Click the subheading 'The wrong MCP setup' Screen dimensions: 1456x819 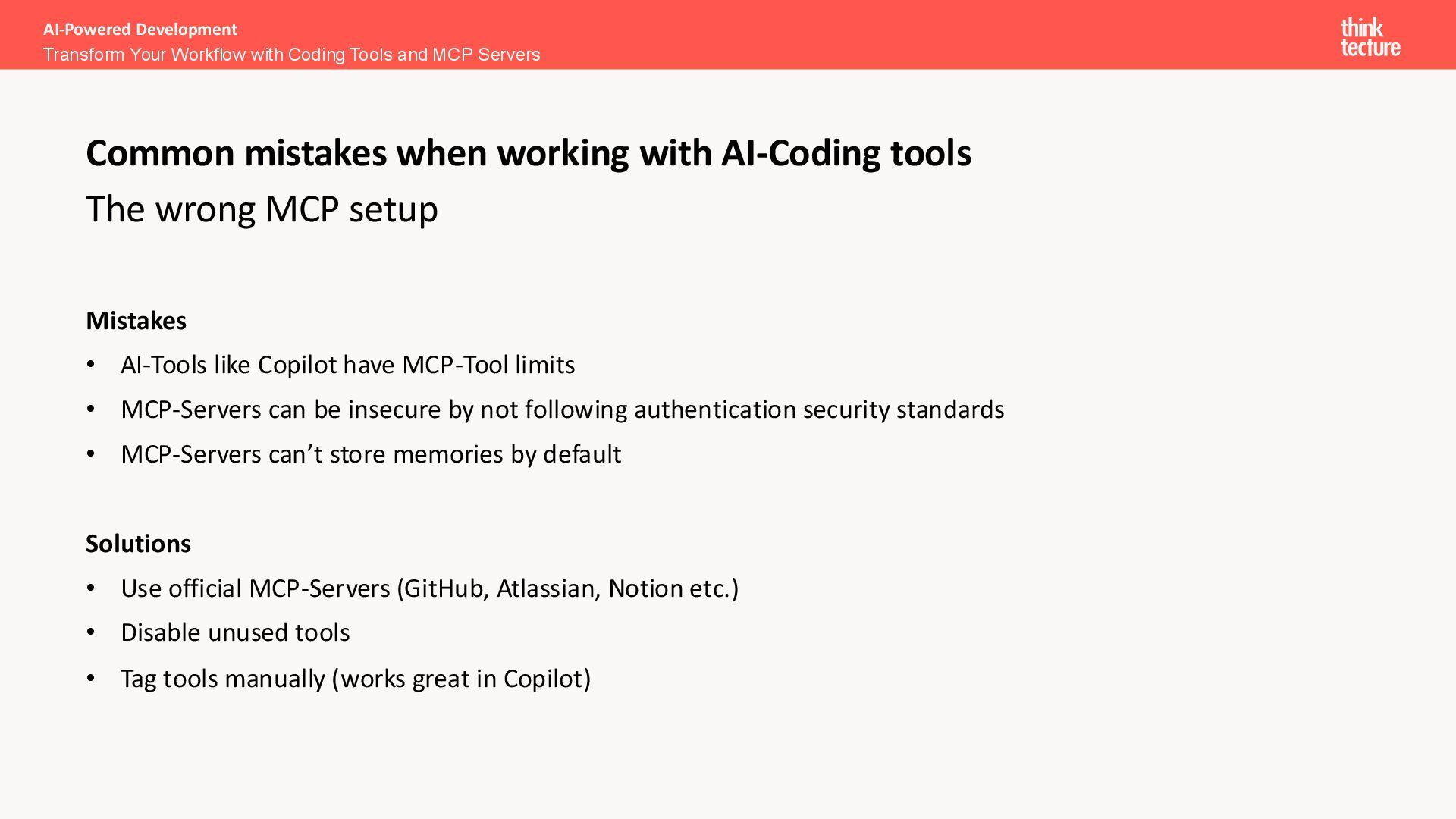coord(262,209)
